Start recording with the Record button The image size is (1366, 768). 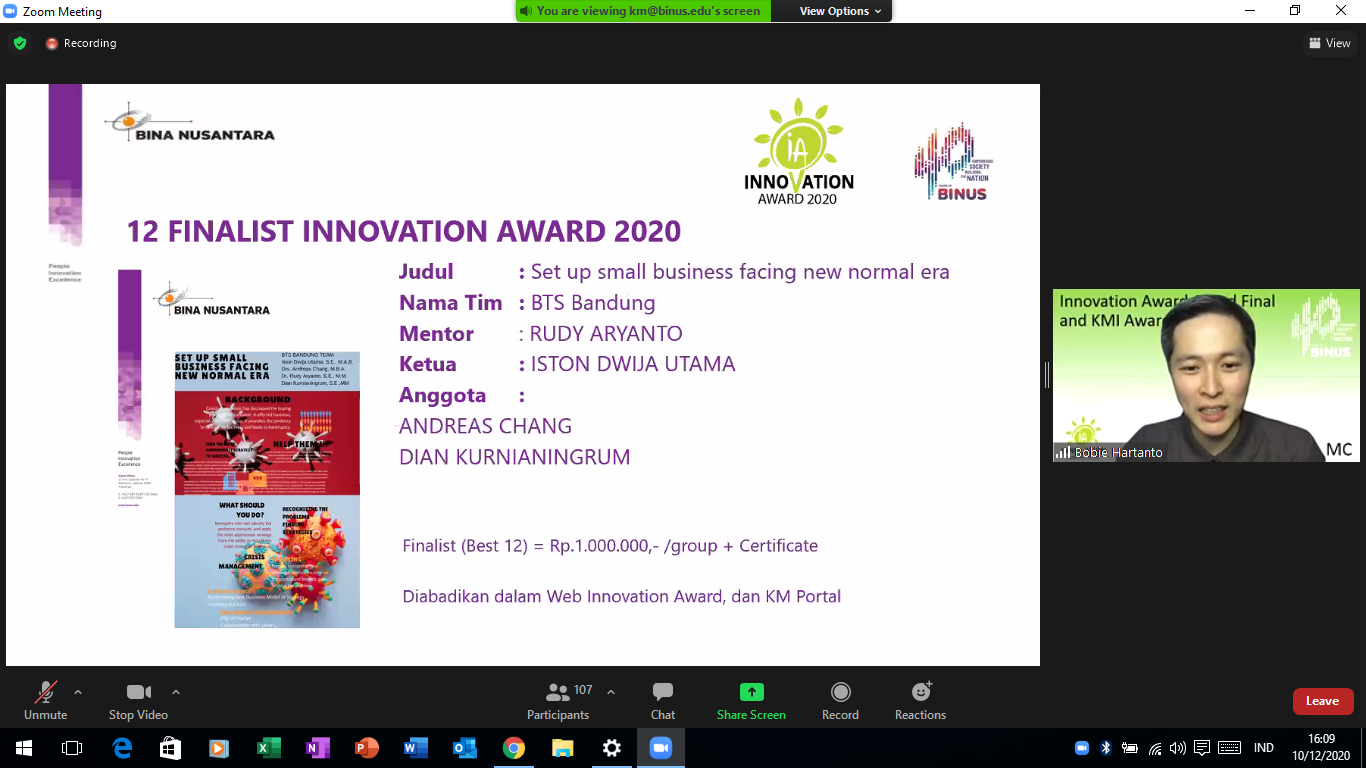point(840,700)
